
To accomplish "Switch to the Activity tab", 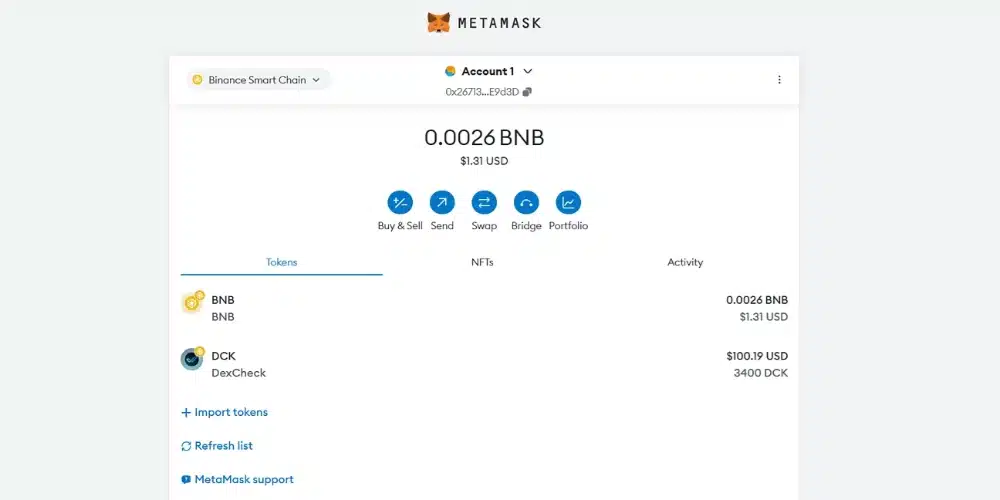I will [685, 262].
